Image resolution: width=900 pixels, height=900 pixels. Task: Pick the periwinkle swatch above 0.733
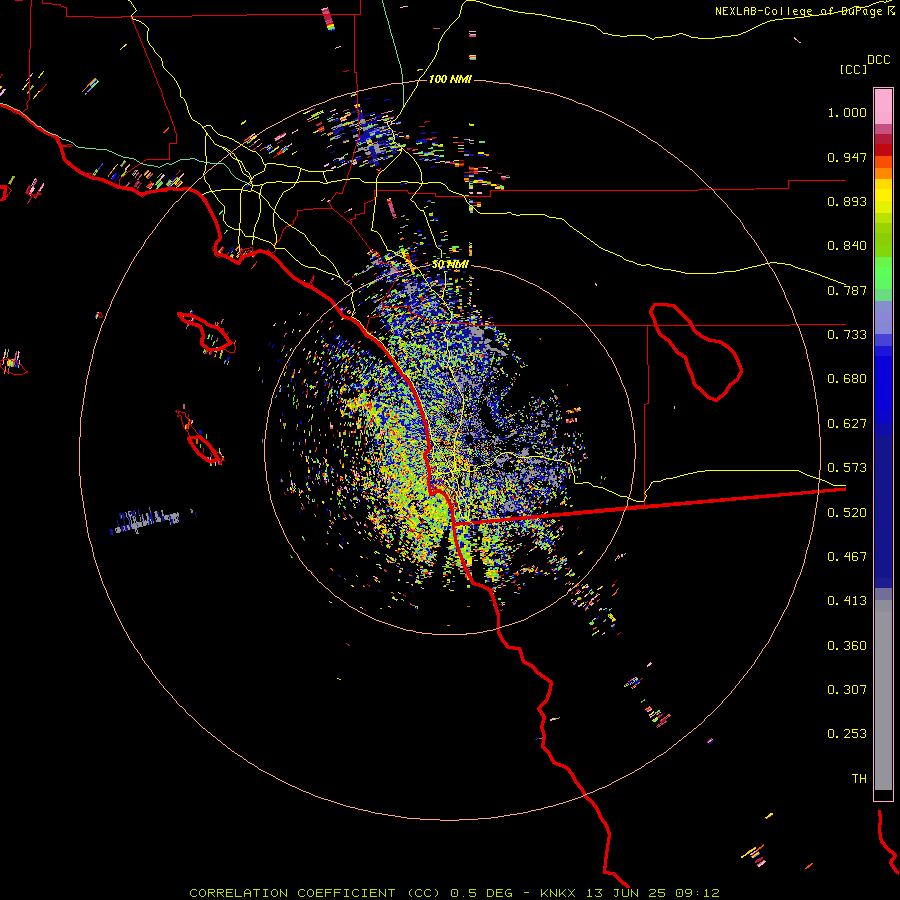(883, 317)
